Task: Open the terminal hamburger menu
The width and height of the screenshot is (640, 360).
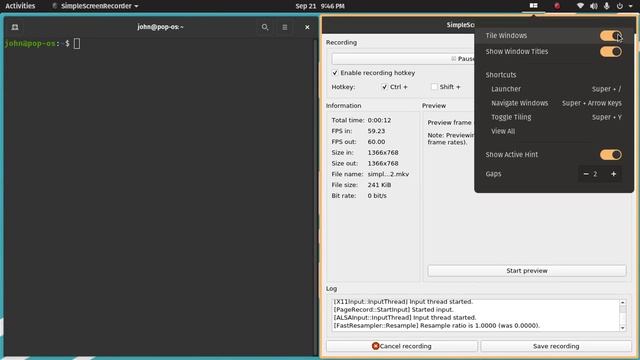Action: tap(285, 27)
